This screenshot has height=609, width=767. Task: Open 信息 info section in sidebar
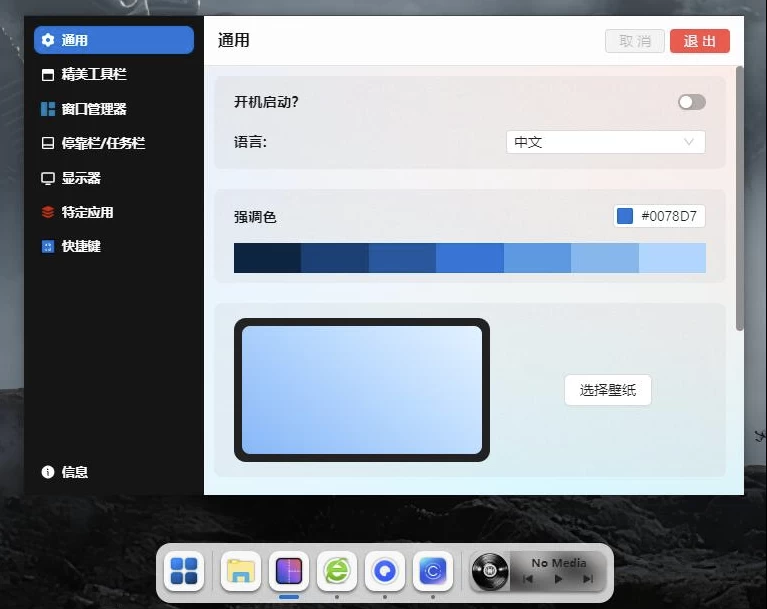click(x=74, y=472)
